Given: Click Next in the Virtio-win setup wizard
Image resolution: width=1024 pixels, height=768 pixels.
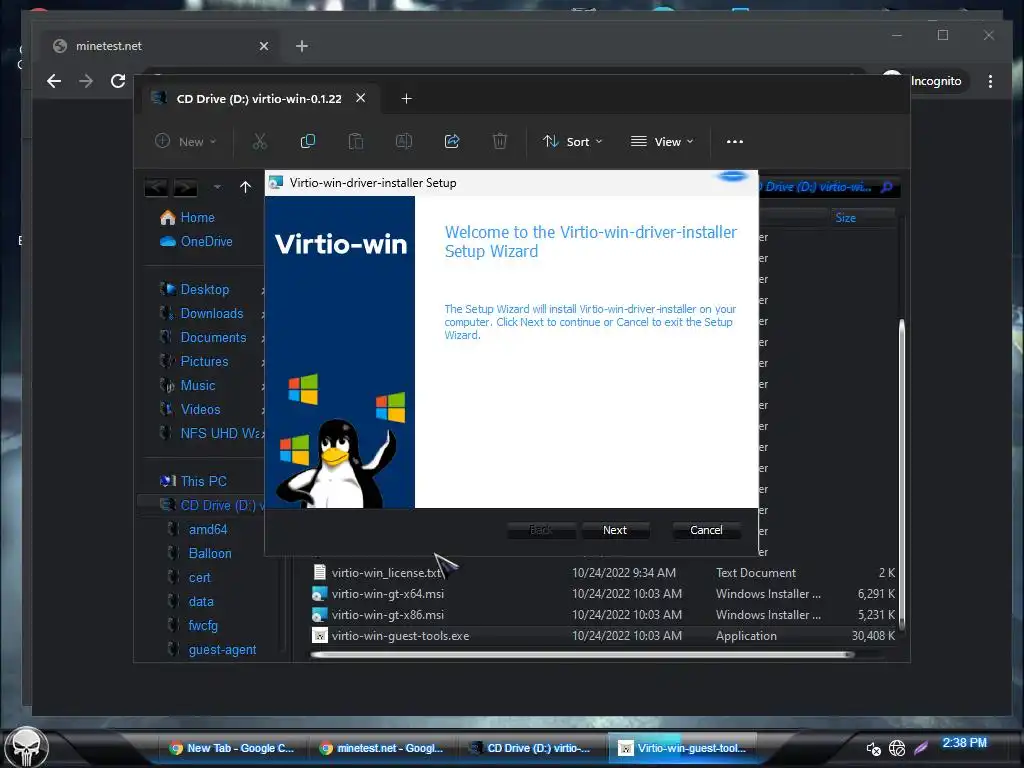Looking at the screenshot, I should coord(615,530).
